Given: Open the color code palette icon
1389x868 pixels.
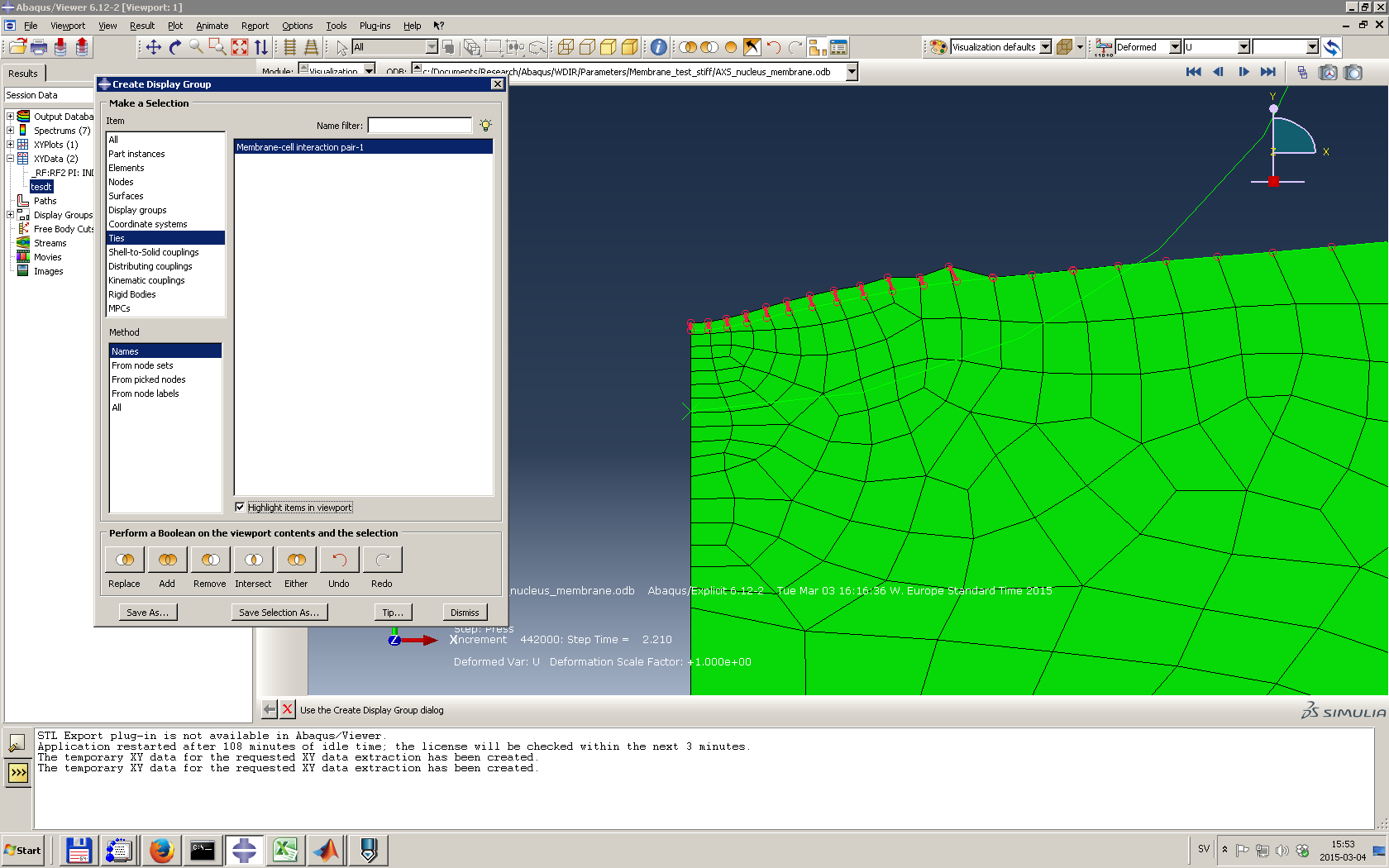Looking at the screenshot, I should pos(938,47).
